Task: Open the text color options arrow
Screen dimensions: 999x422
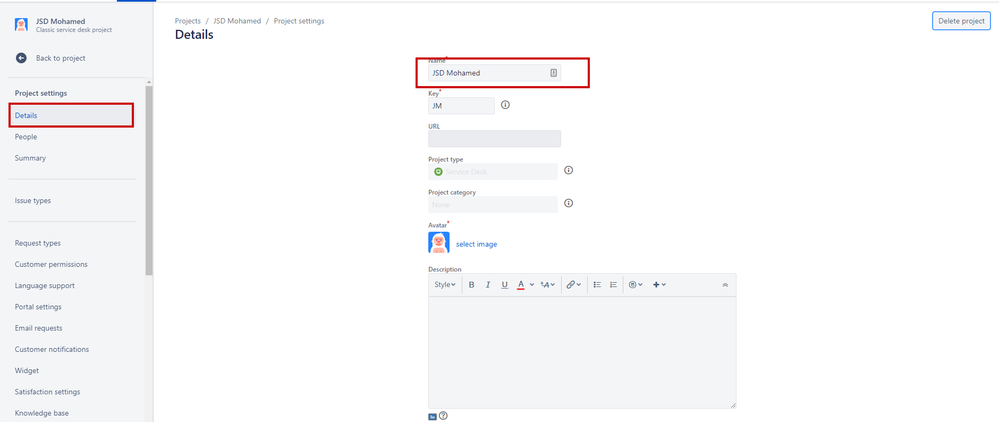Action: coord(531,285)
